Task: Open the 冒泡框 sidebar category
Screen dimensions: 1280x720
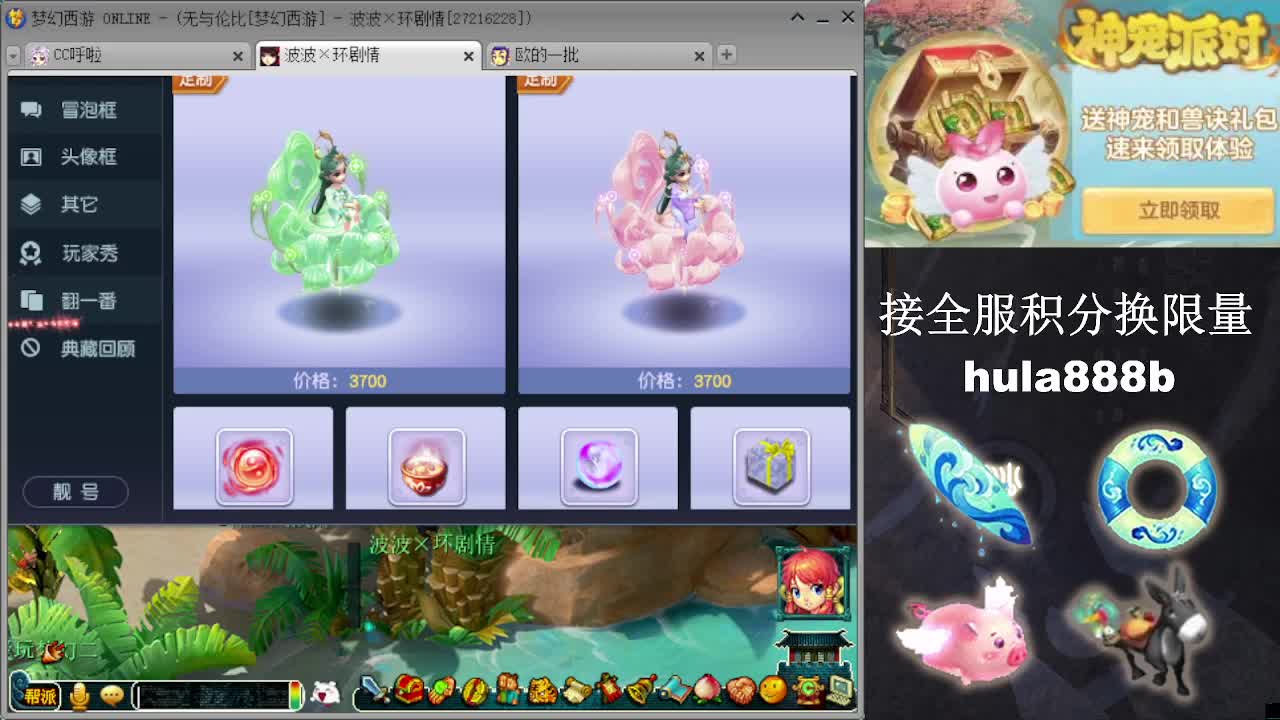Action: click(x=85, y=110)
